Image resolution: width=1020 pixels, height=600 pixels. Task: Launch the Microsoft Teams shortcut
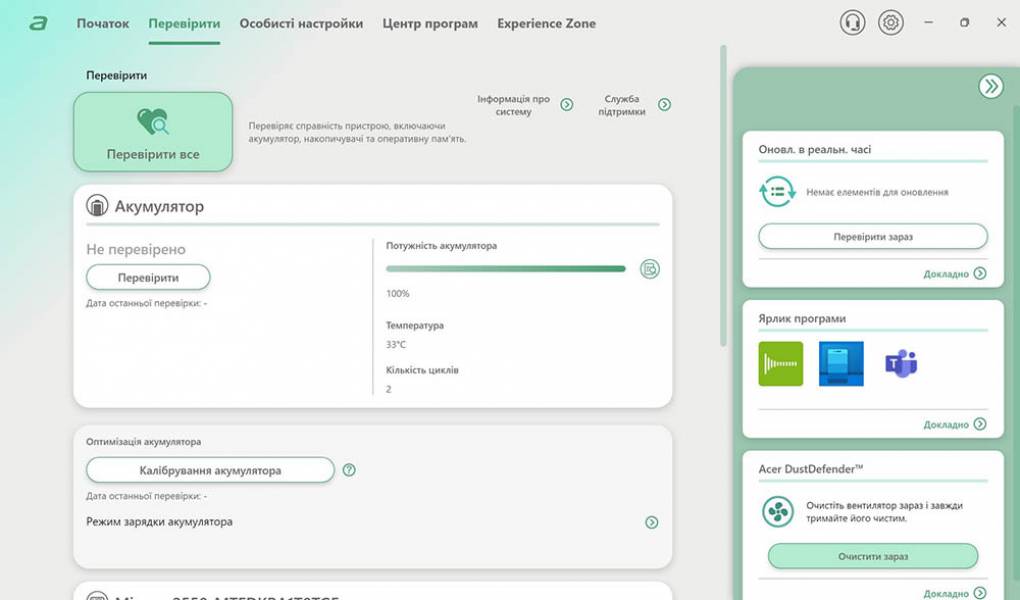(901, 363)
